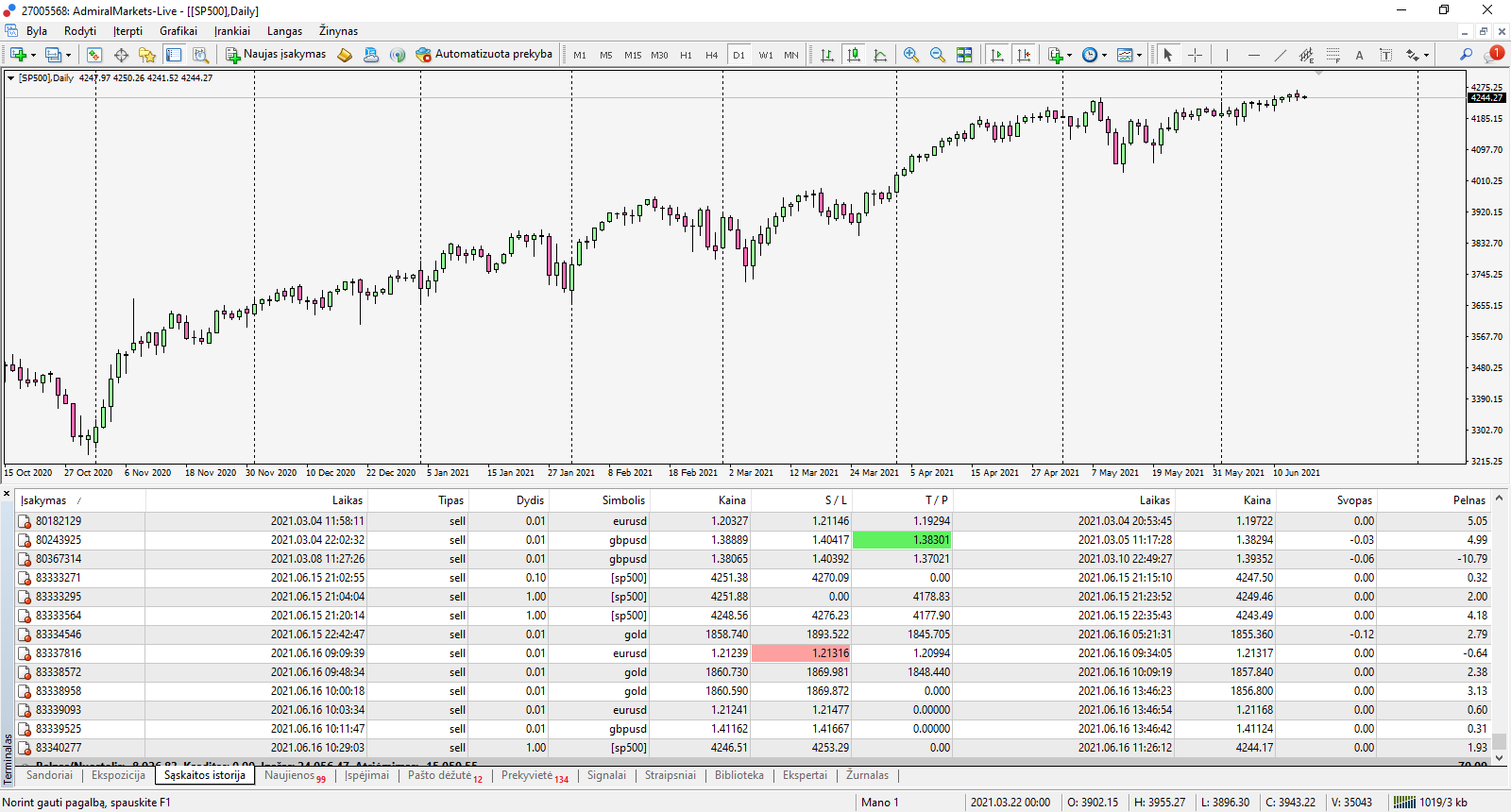The image size is (1511, 812).
Task: Select the text label tool
Action: 1360,55
